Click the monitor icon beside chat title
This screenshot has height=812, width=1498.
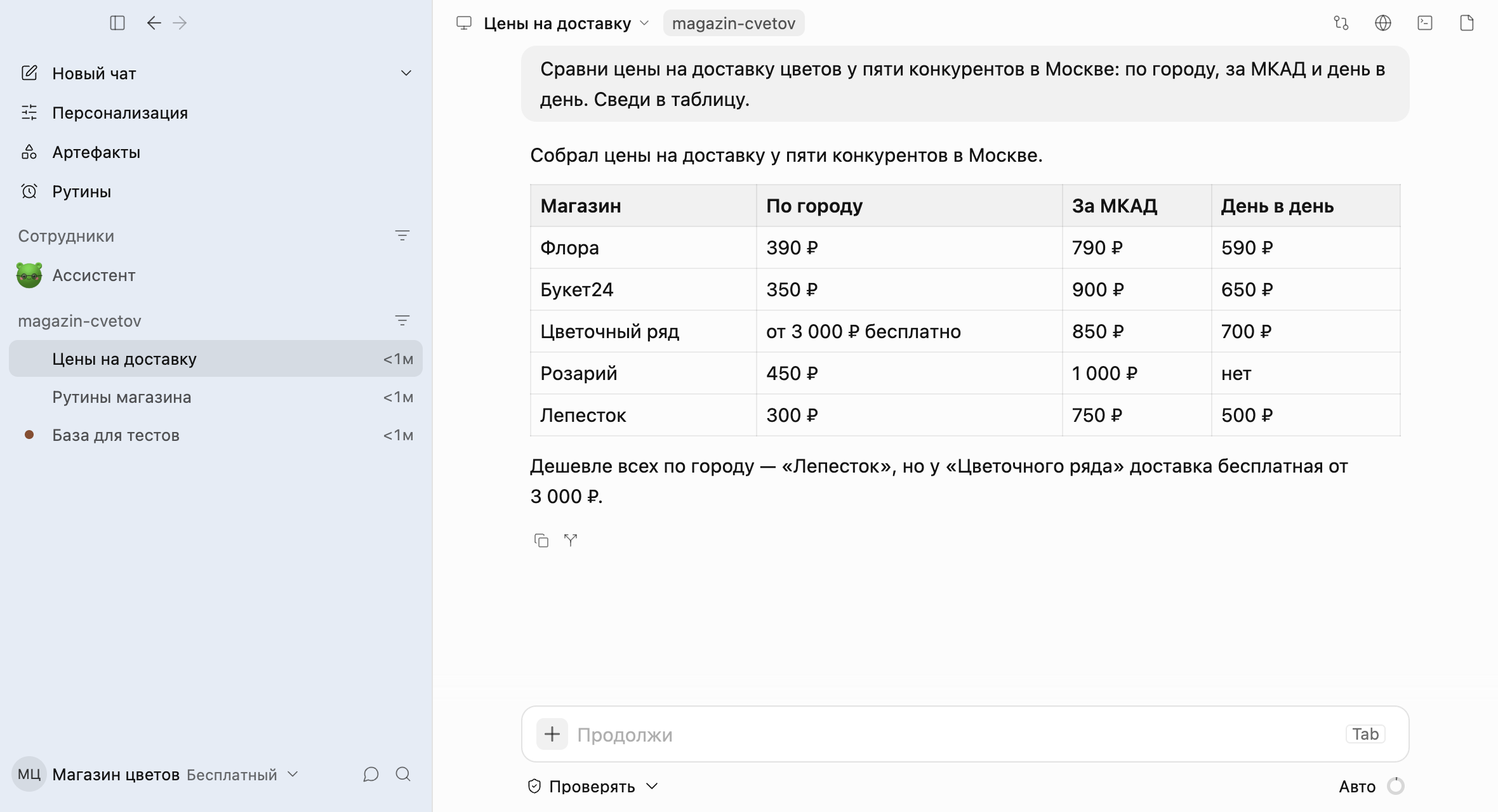(464, 23)
